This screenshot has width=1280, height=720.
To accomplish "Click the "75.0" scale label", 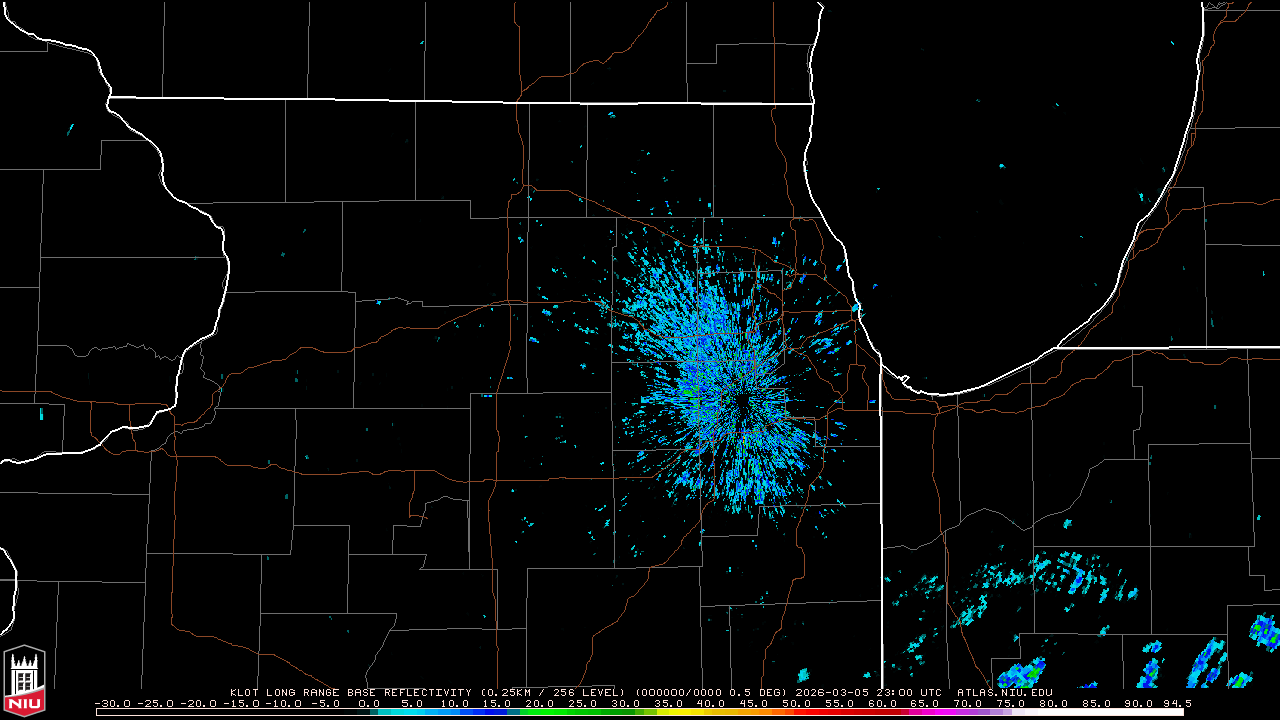I will [1010, 703].
